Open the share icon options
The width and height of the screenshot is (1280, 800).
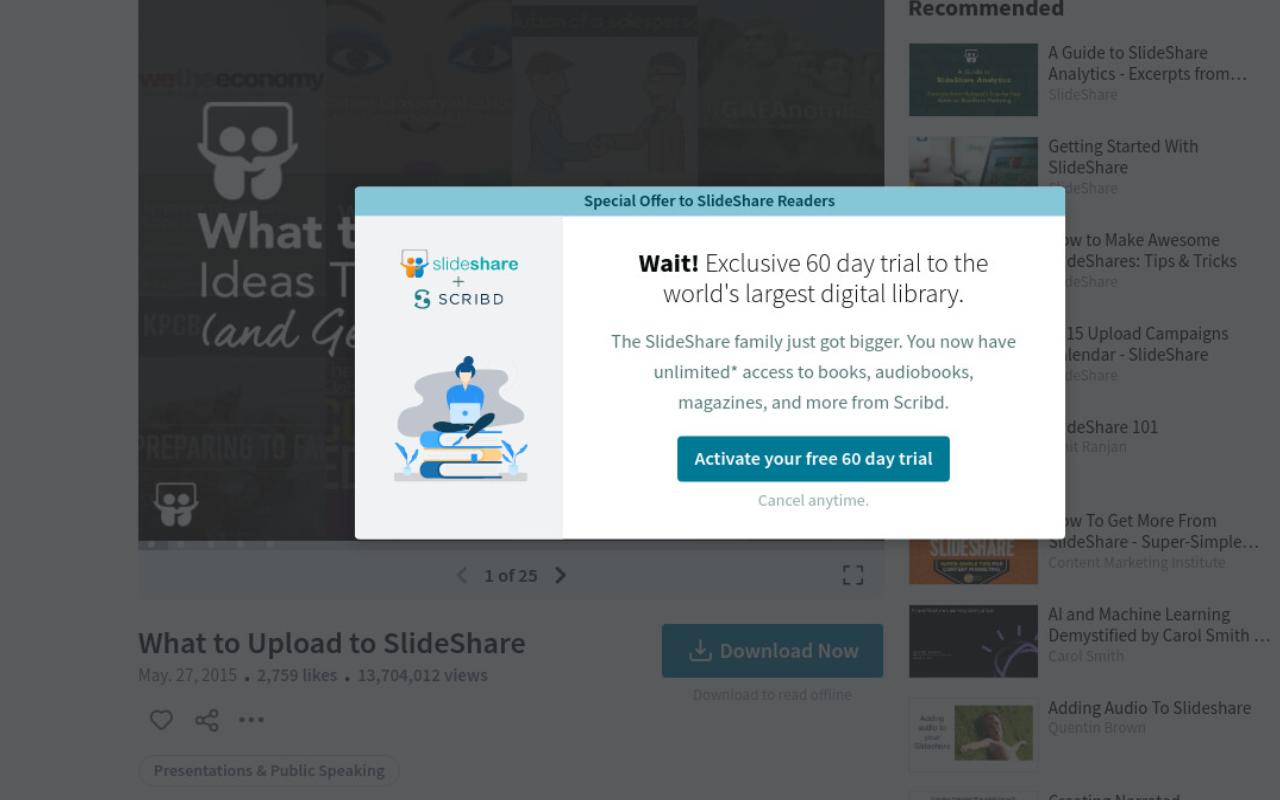pos(207,720)
